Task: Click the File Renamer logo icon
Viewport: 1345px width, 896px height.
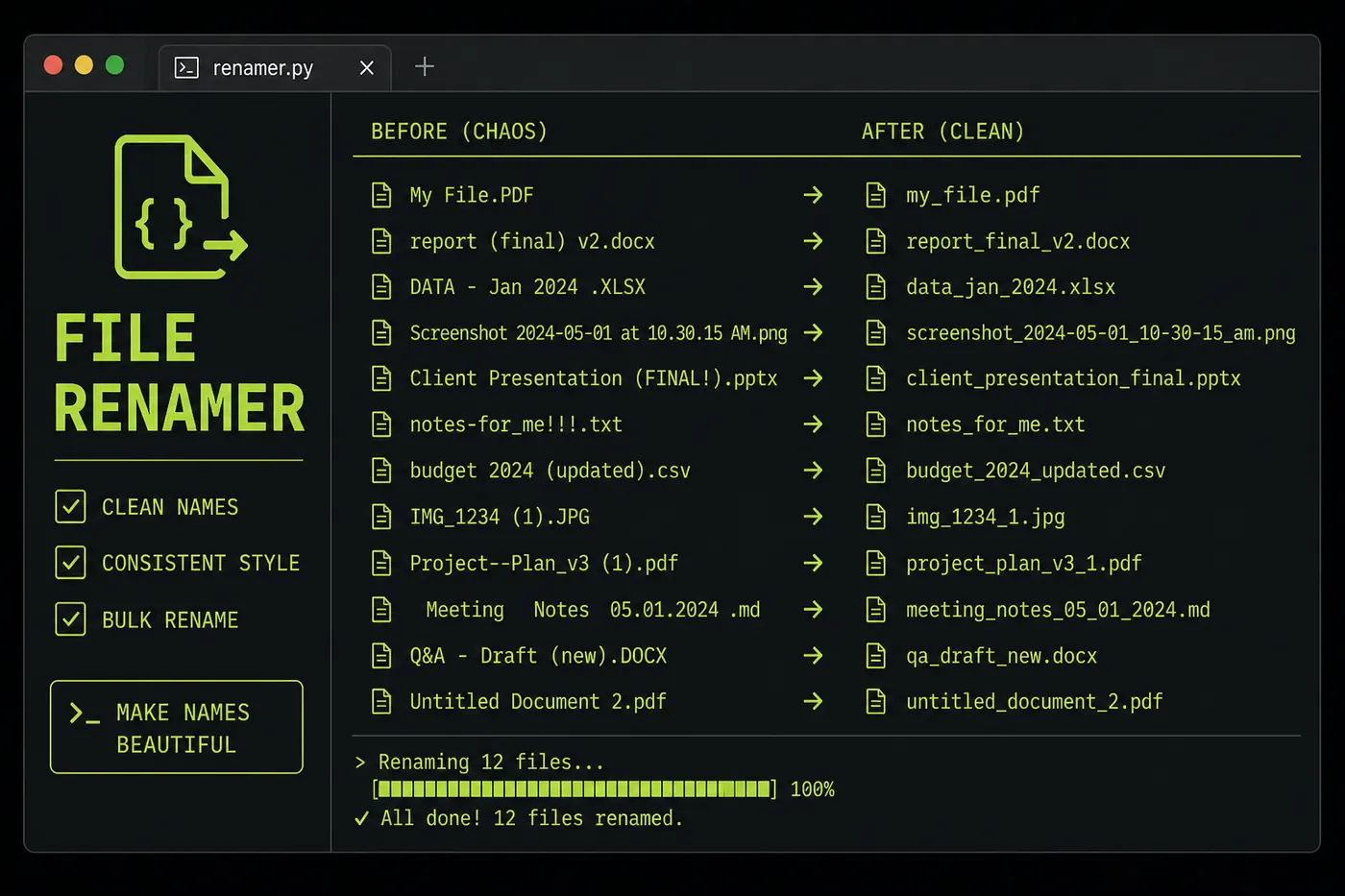Action: (x=182, y=206)
